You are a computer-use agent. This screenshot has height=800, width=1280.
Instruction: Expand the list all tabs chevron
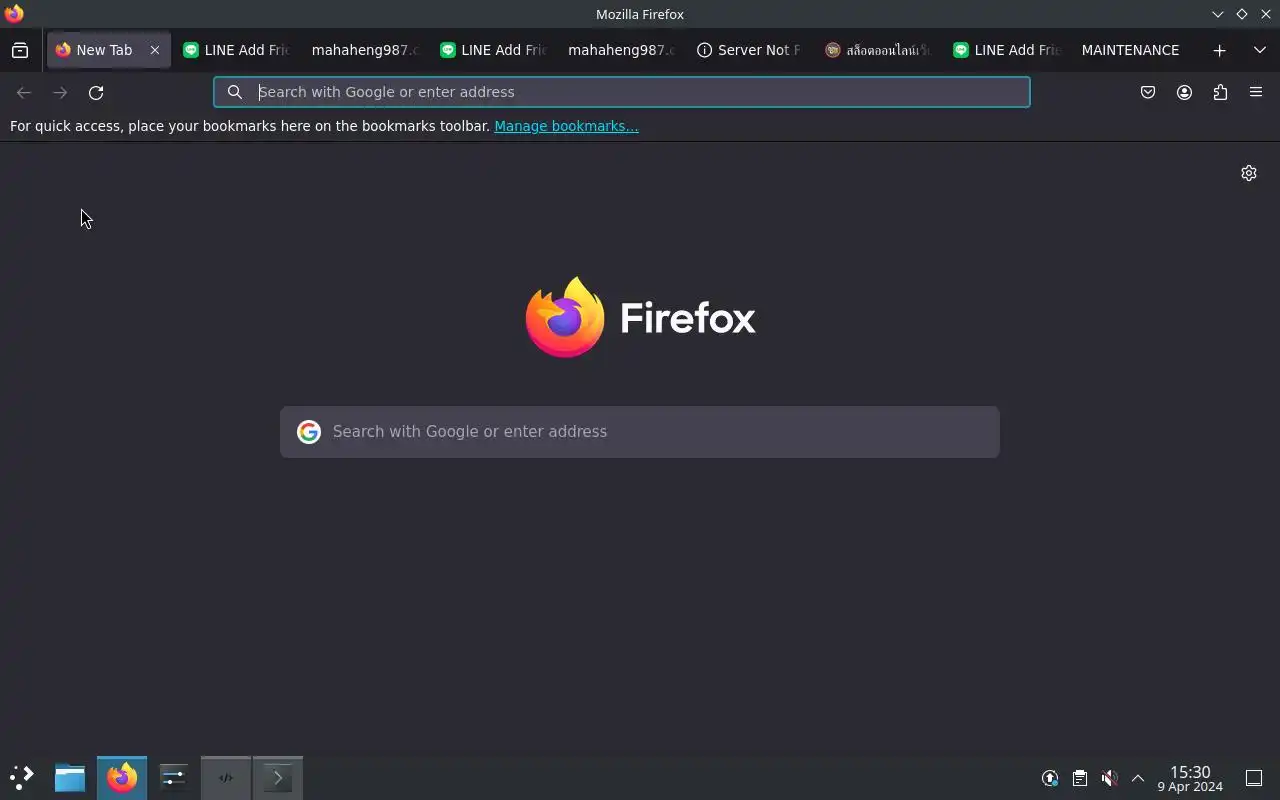pos(1259,50)
